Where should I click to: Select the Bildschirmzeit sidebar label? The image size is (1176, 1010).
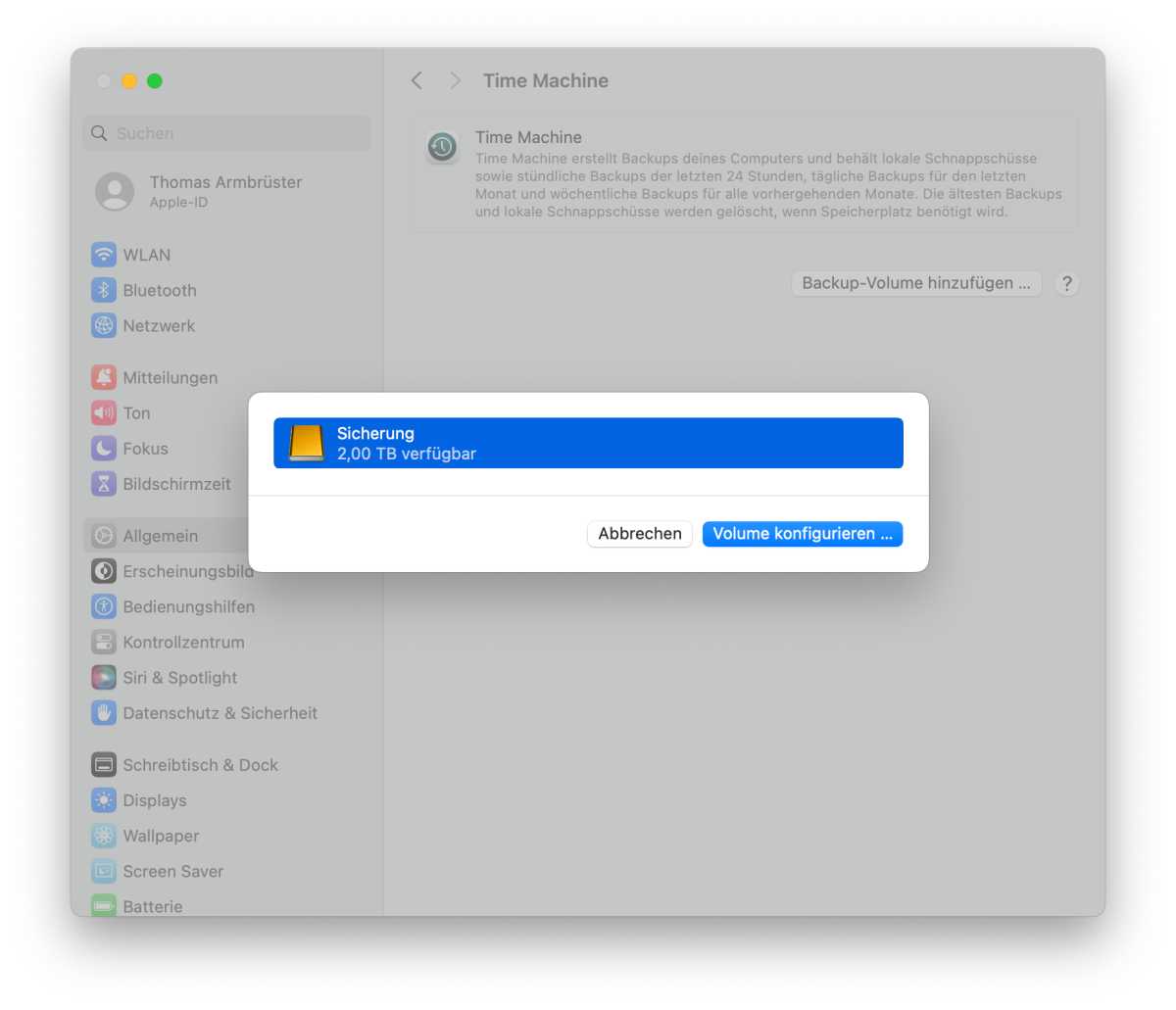pos(176,484)
